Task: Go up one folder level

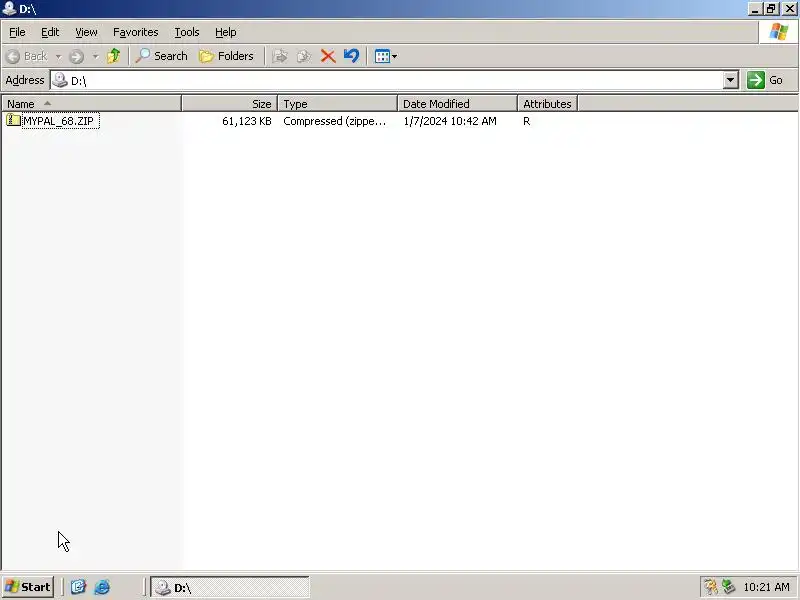Action: pos(114,56)
